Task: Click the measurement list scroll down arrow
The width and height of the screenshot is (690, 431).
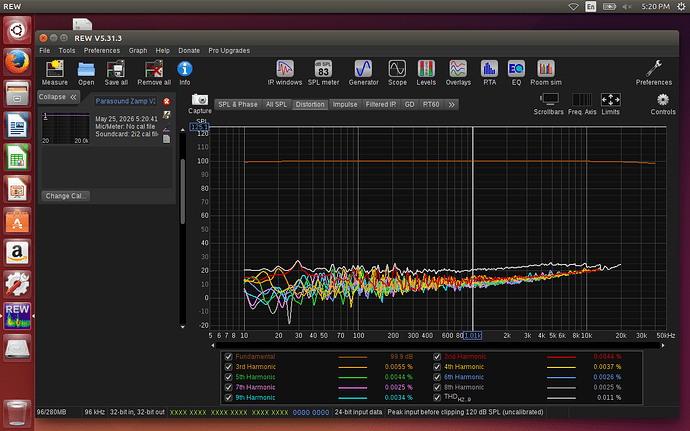Action: click(x=183, y=327)
